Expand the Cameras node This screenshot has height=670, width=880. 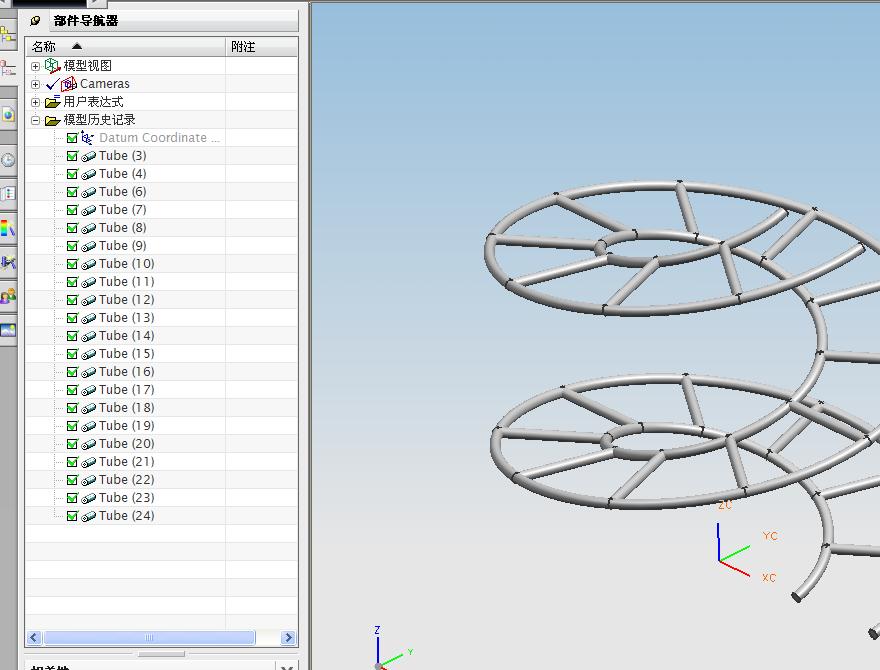pyautogui.click(x=35, y=84)
